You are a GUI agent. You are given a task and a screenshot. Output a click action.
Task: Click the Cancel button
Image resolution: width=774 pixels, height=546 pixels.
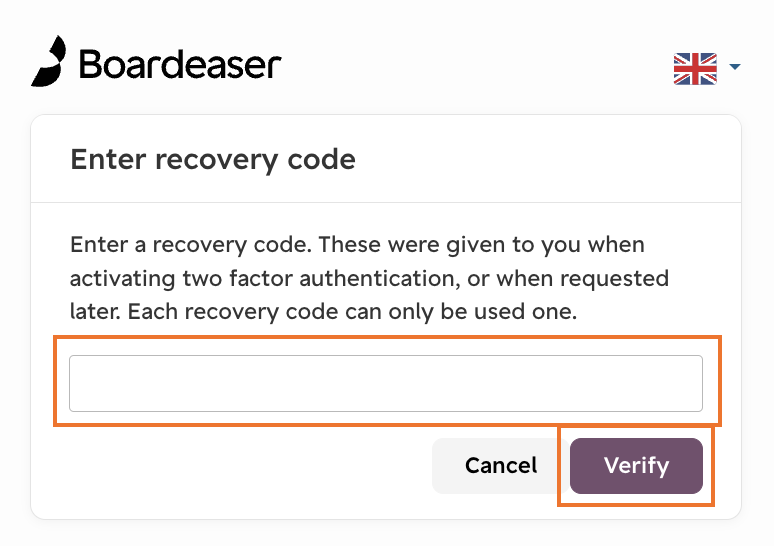[501, 466]
